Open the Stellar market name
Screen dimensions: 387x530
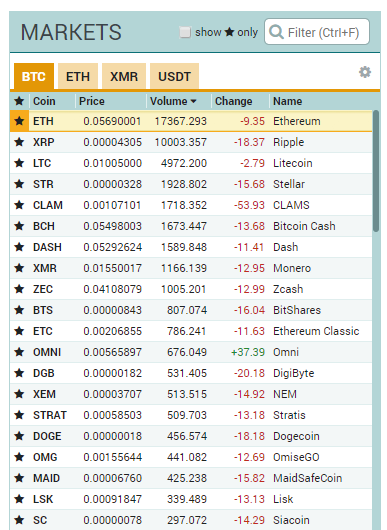(x=289, y=184)
